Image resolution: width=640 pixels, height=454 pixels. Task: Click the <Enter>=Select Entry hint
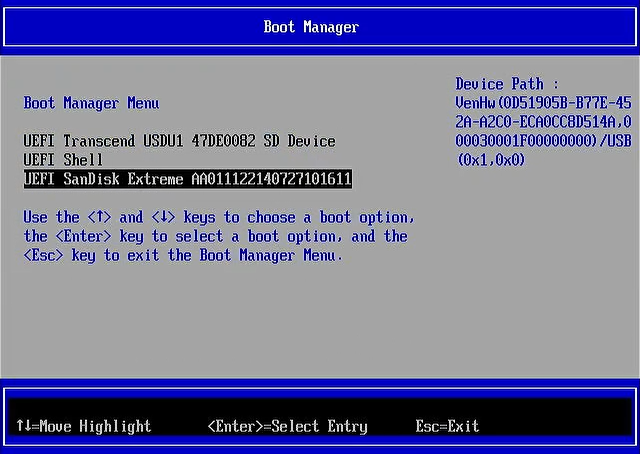[x=287, y=426]
